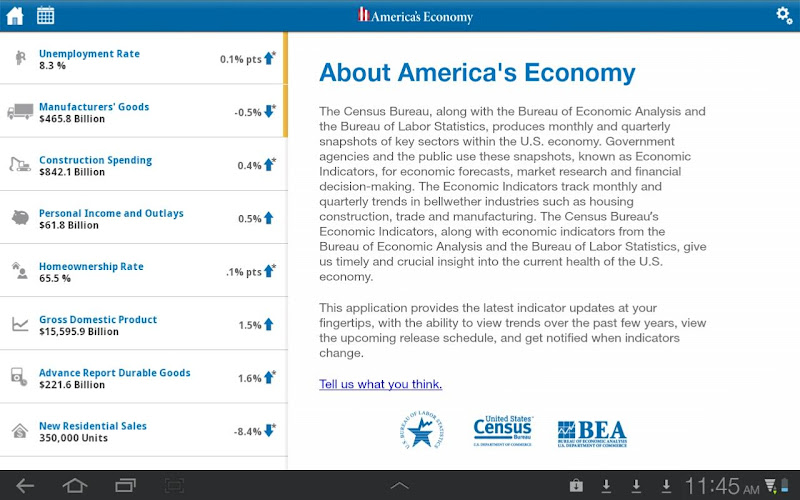Tap the Android home button
Viewport: 800px width, 500px height.
point(75,486)
